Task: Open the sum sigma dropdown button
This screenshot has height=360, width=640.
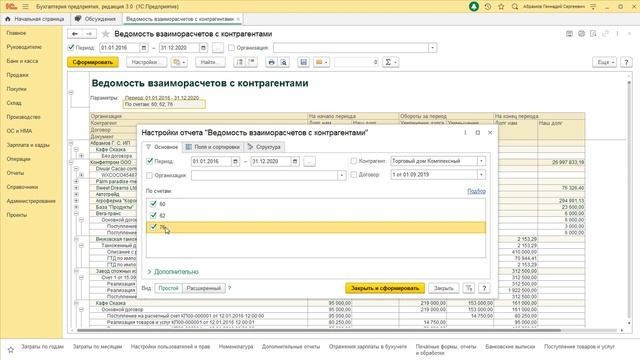Action: tap(391, 62)
